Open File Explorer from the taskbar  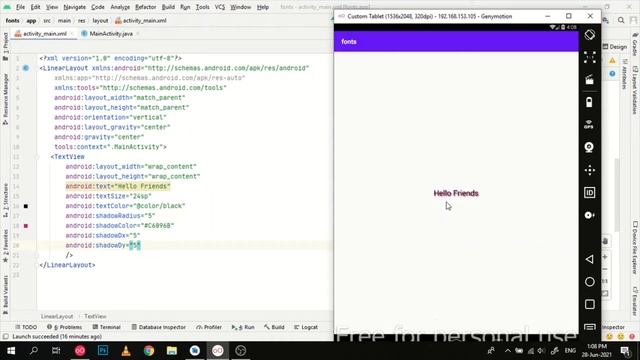tap(172, 351)
